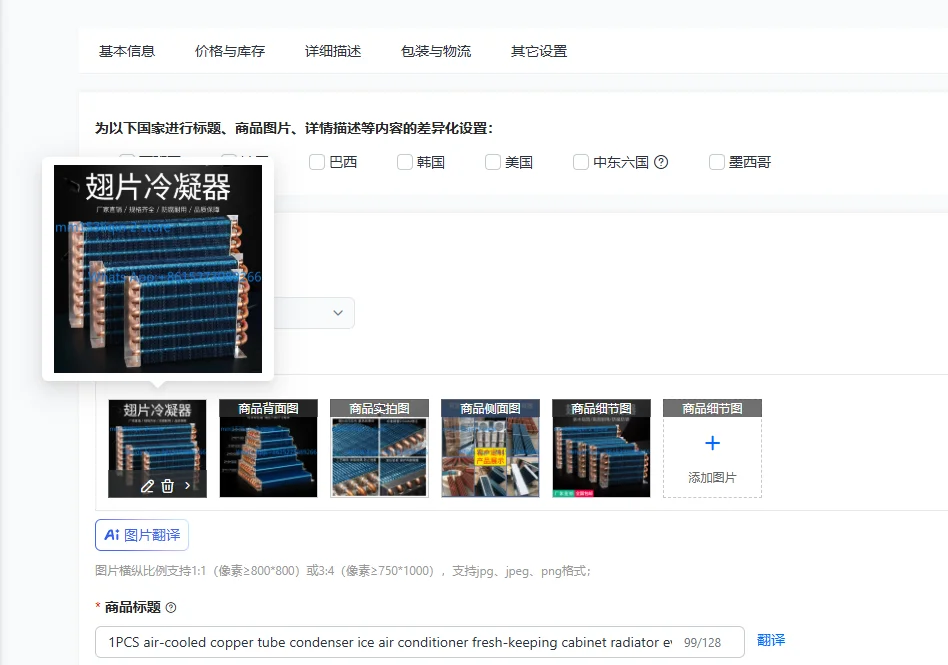Open the help icon next to 商品标题

click(171, 608)
